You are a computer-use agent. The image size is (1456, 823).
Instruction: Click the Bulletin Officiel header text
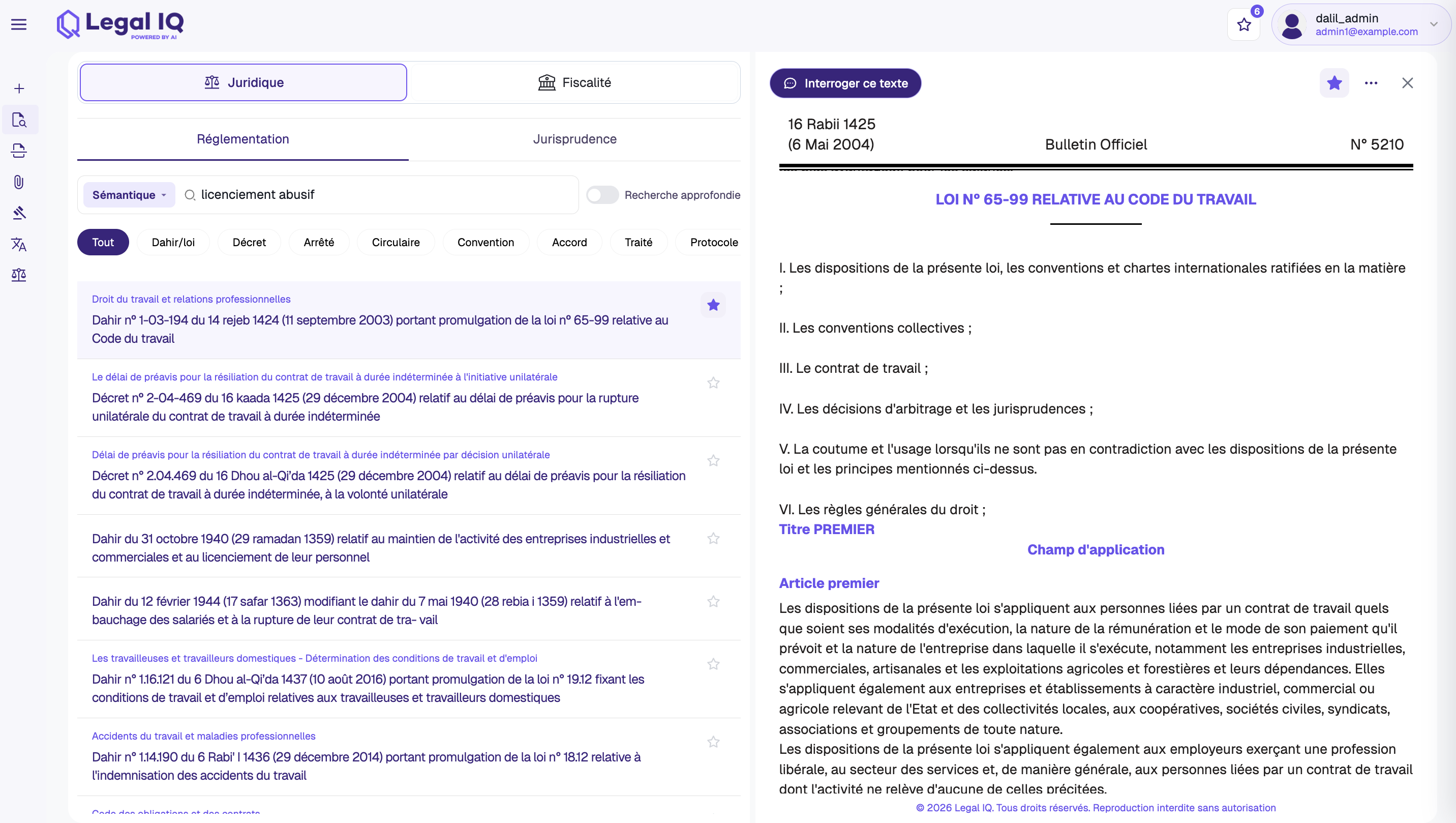(x=1096, y=145)
